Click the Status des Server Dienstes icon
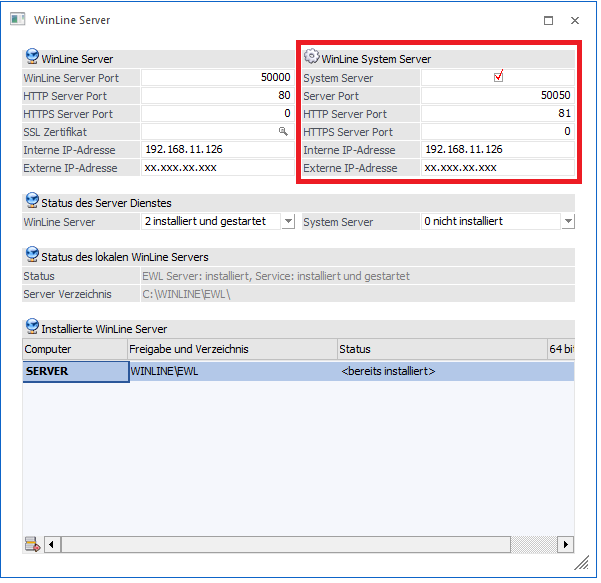This screenshot has width=601, height=583. (x=31, y=201)
